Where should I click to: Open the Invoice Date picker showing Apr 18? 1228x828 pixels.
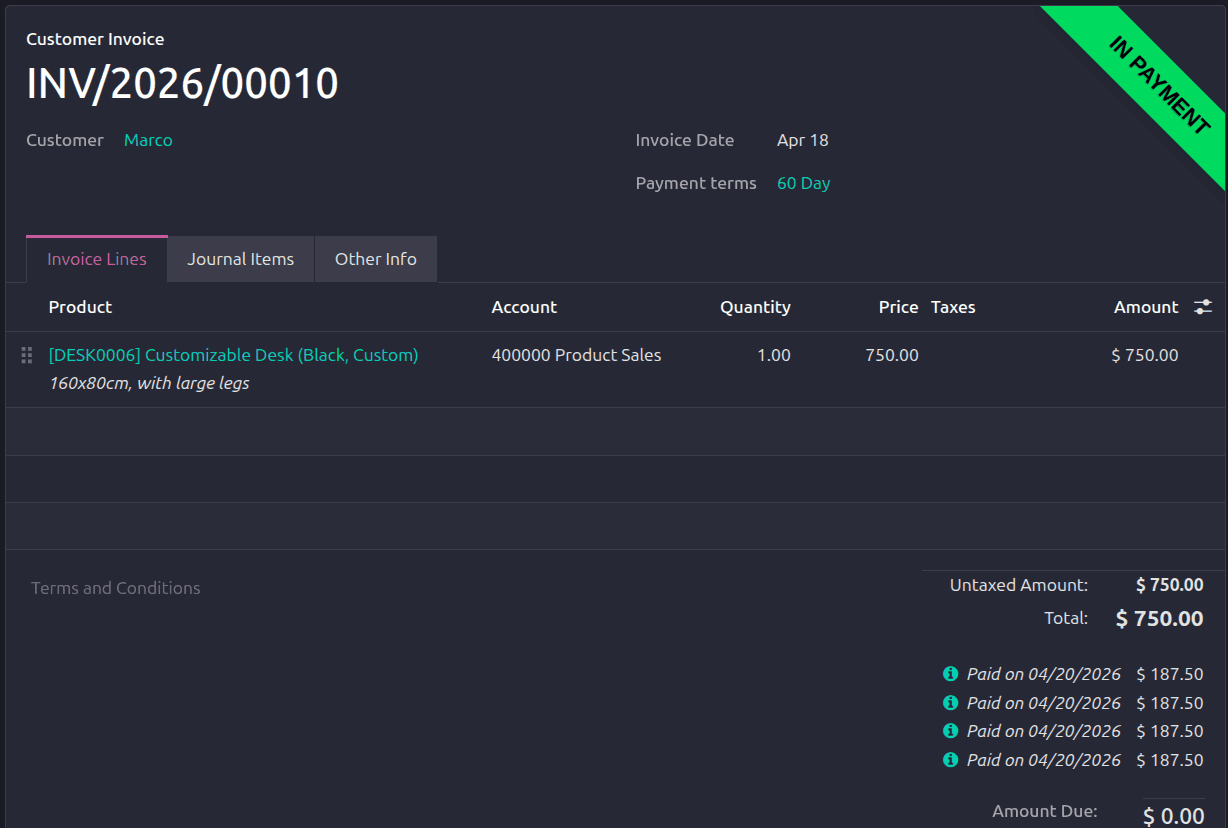[802, 140]
